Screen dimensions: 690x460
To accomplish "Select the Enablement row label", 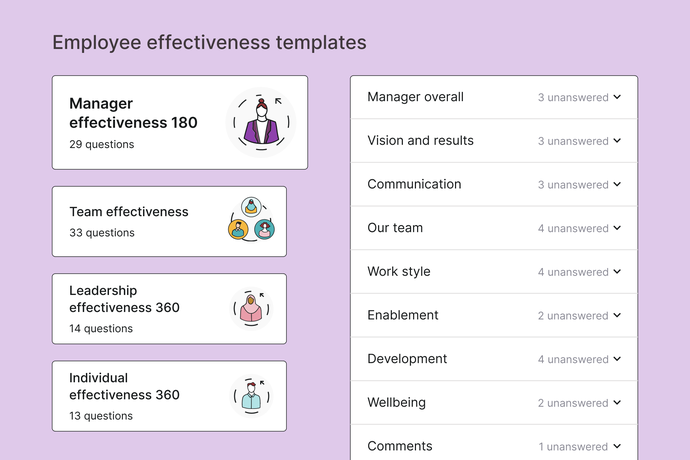I will (x=403, y=315).
